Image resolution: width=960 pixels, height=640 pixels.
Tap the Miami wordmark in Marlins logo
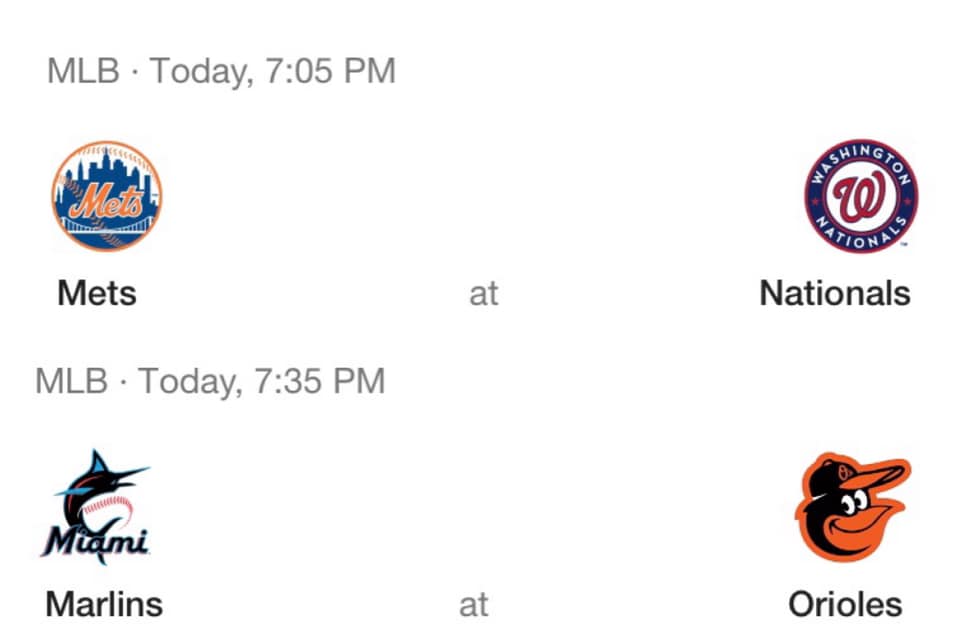96,540
